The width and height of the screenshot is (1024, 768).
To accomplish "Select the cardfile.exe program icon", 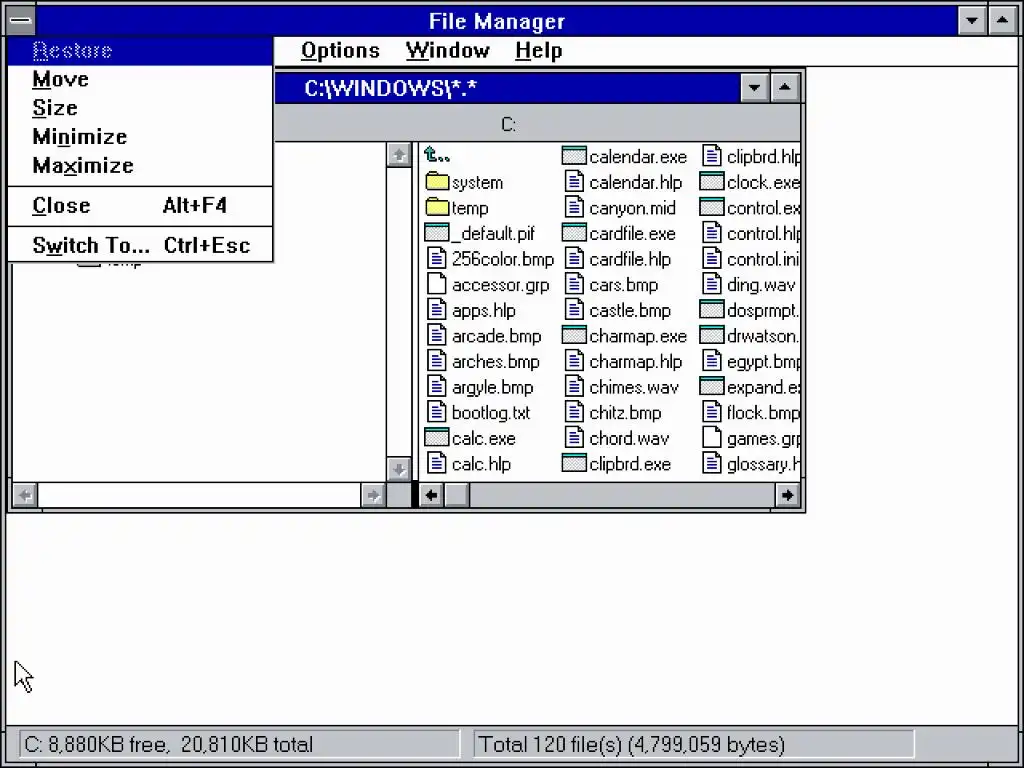I will [x=574, y=233].
